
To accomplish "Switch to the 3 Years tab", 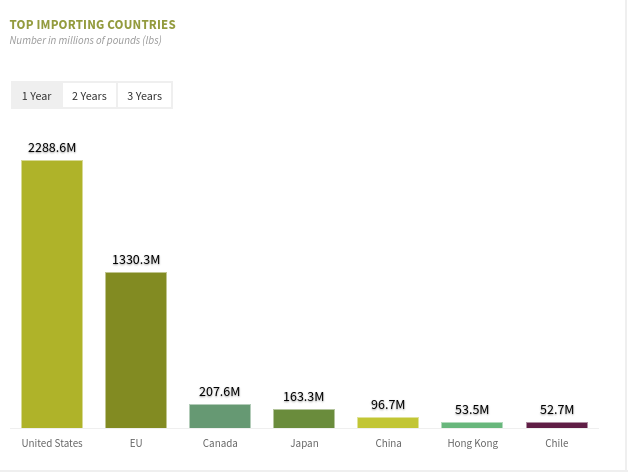I will tap(144, 96).
